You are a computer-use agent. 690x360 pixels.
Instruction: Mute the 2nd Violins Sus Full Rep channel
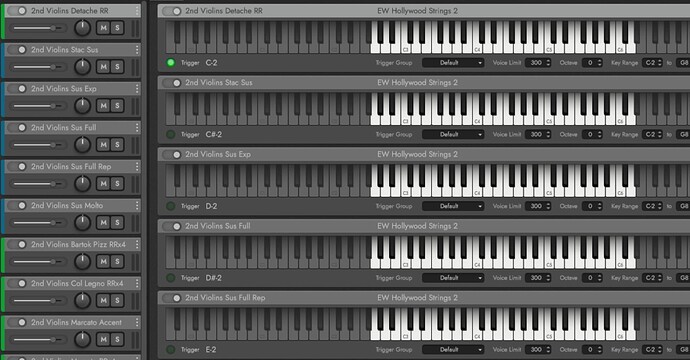coord(103,184)
